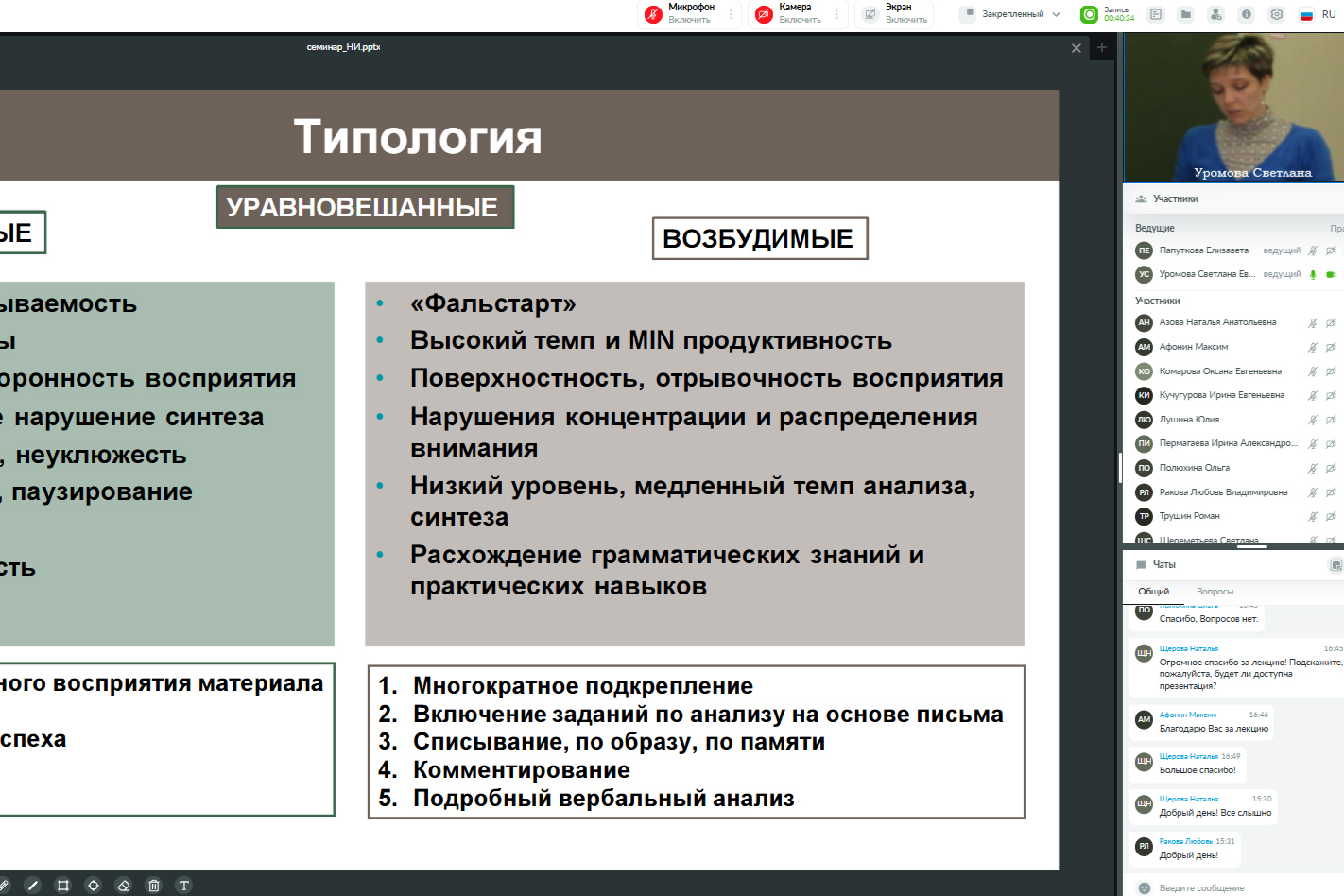
Task: Select the text annotation tool
Action: 184,886
